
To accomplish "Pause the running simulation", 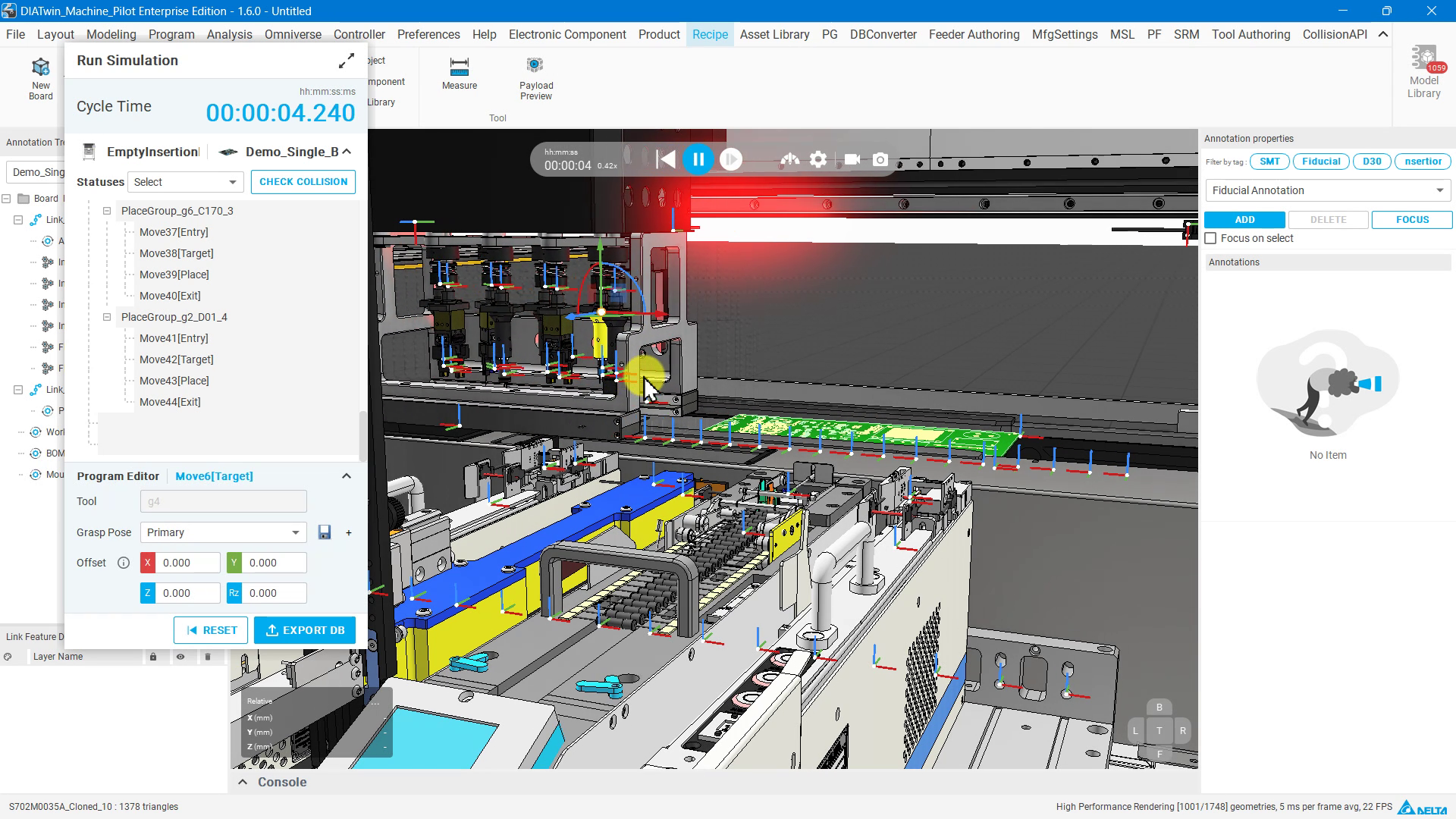I will point(698,160).
